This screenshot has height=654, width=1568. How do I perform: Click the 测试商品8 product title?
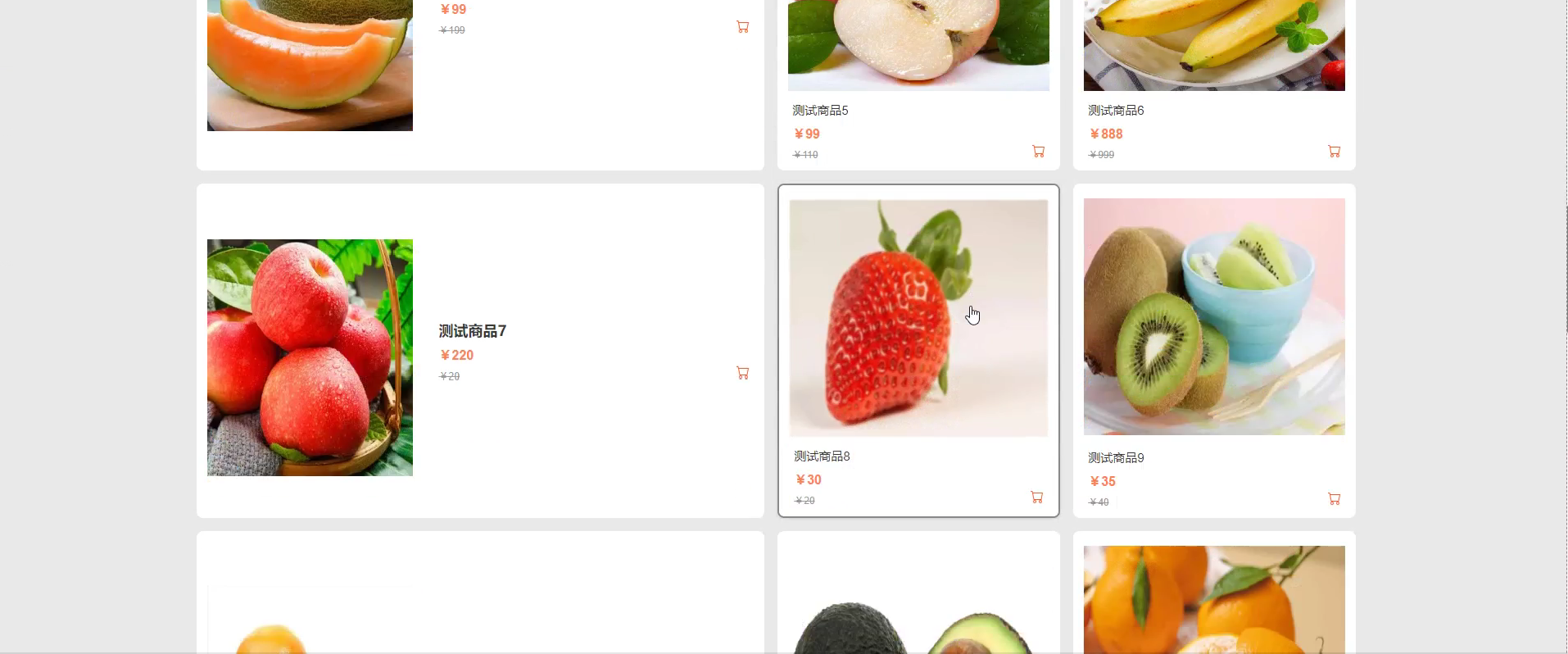pyautogui.click(x=822, y=456)
